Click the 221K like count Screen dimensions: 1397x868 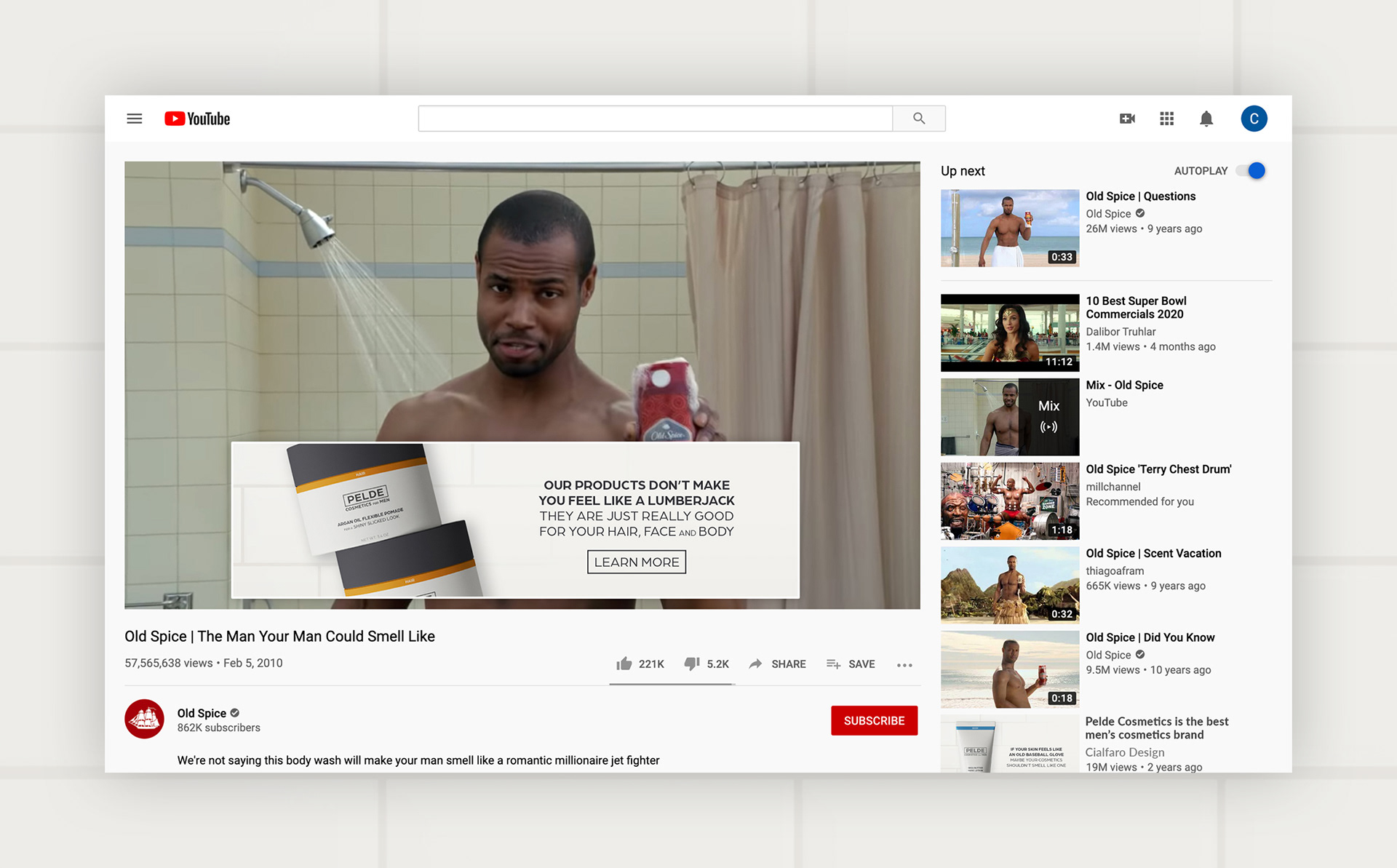(651, 664)
